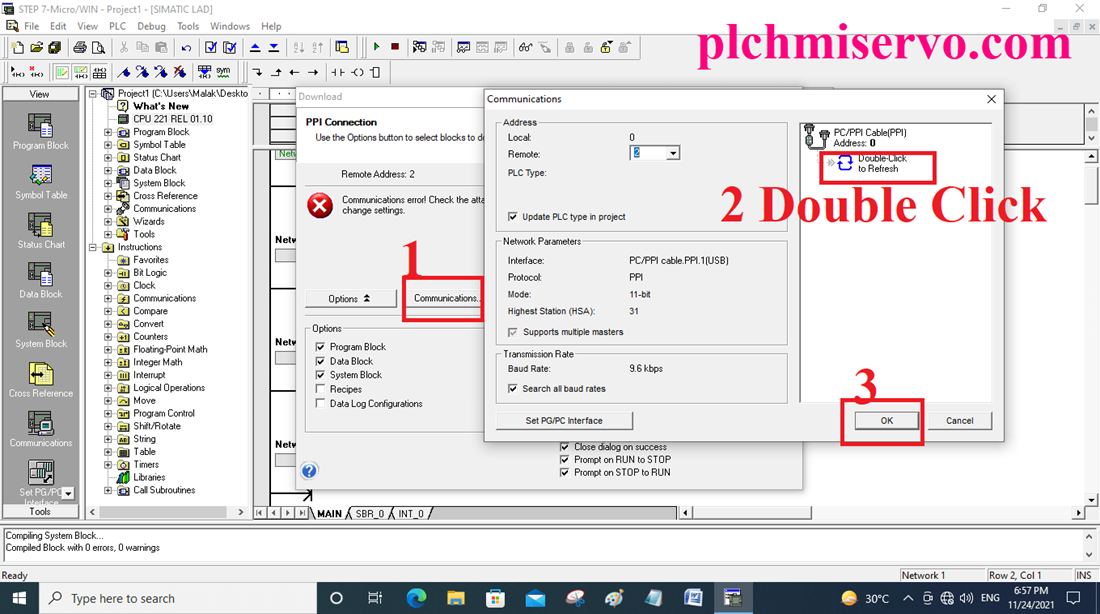Click the Windows search box
This screenshot has width=1100, height=614.
coord(177,598)
